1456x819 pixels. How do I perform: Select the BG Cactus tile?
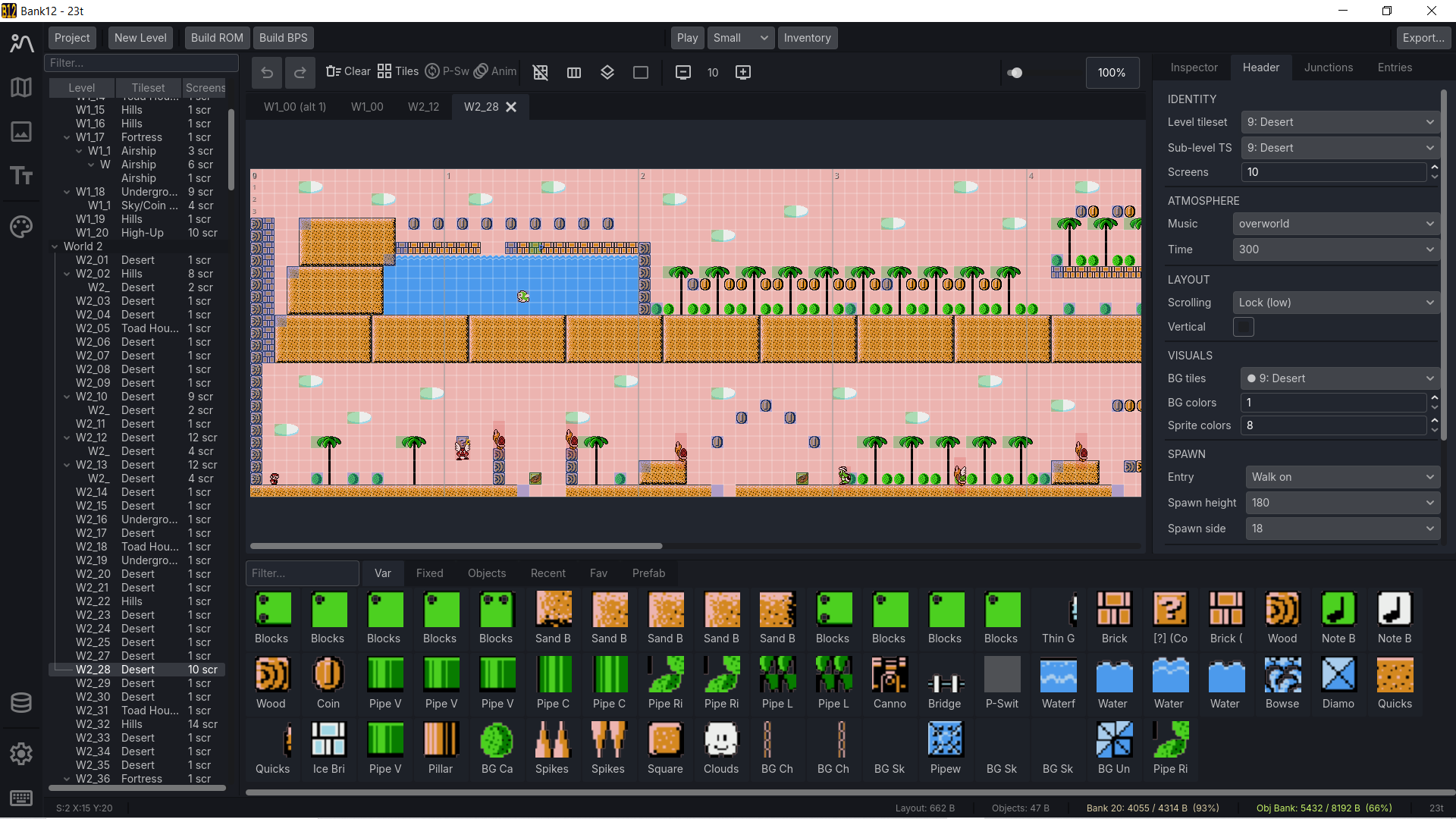[x=497, y=748]
